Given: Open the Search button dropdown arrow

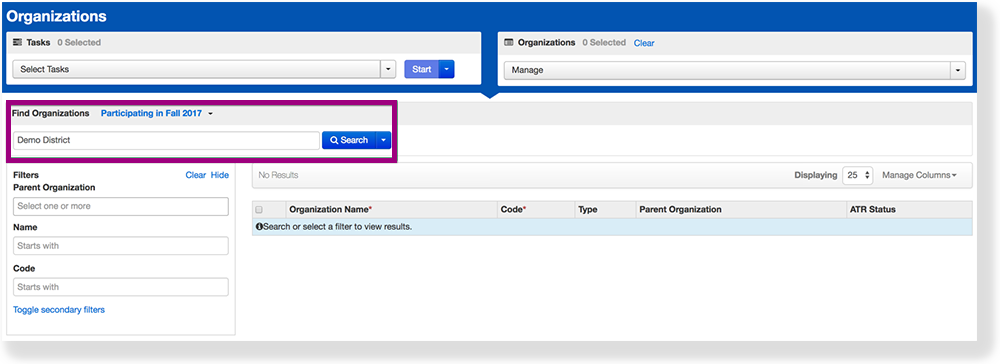Looking at the screenshot, I should coord(383,140).
